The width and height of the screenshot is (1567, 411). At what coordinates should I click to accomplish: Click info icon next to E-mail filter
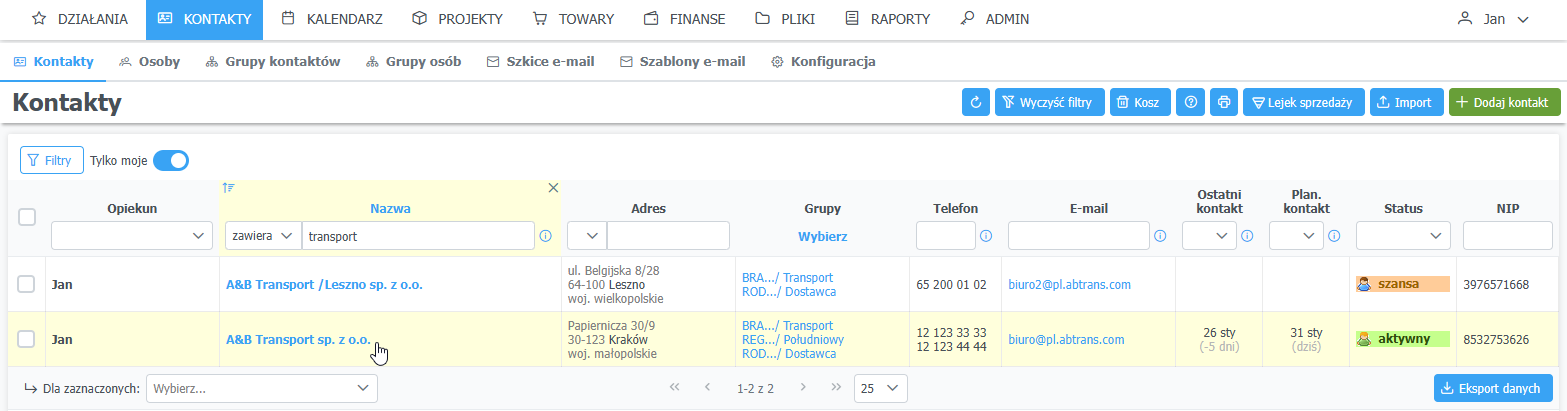(1160, 236)
